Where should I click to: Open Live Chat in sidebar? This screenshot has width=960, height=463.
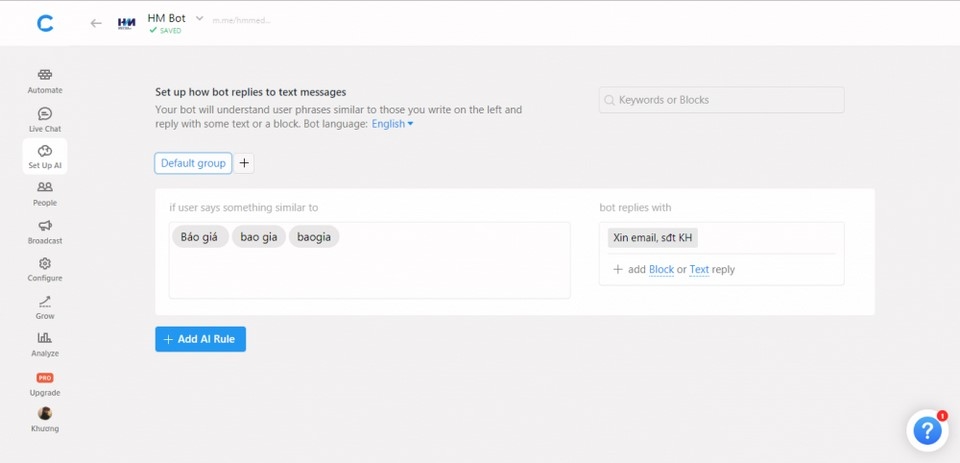45,120
